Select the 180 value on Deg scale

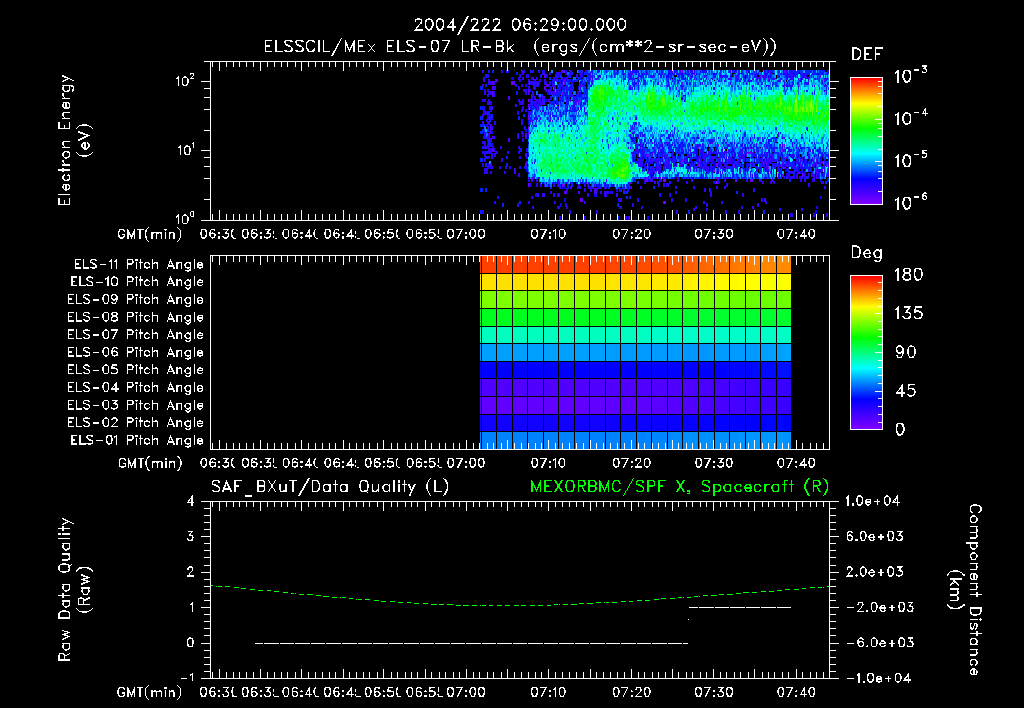(908, 274)
